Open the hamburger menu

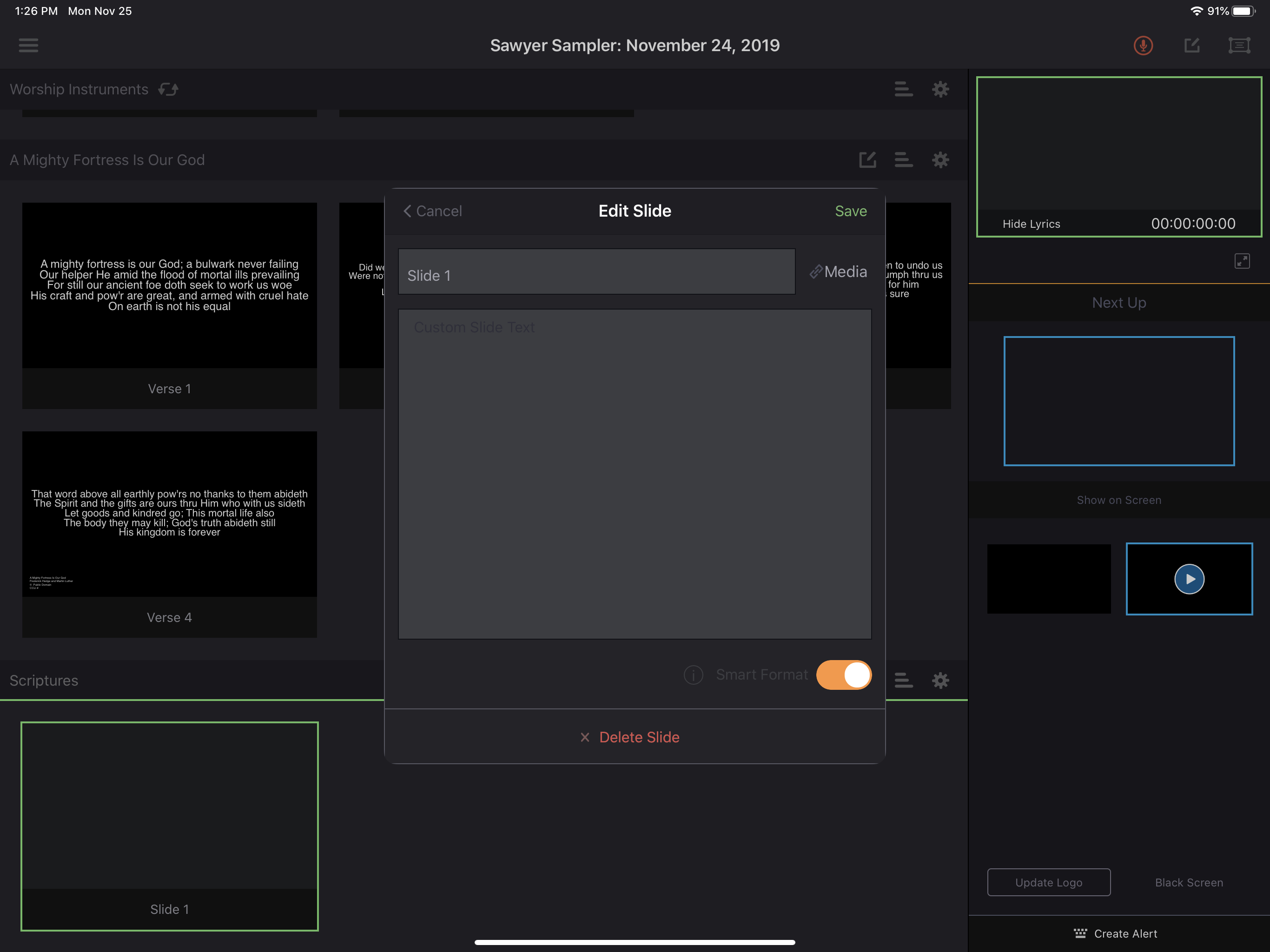point(28,45)
